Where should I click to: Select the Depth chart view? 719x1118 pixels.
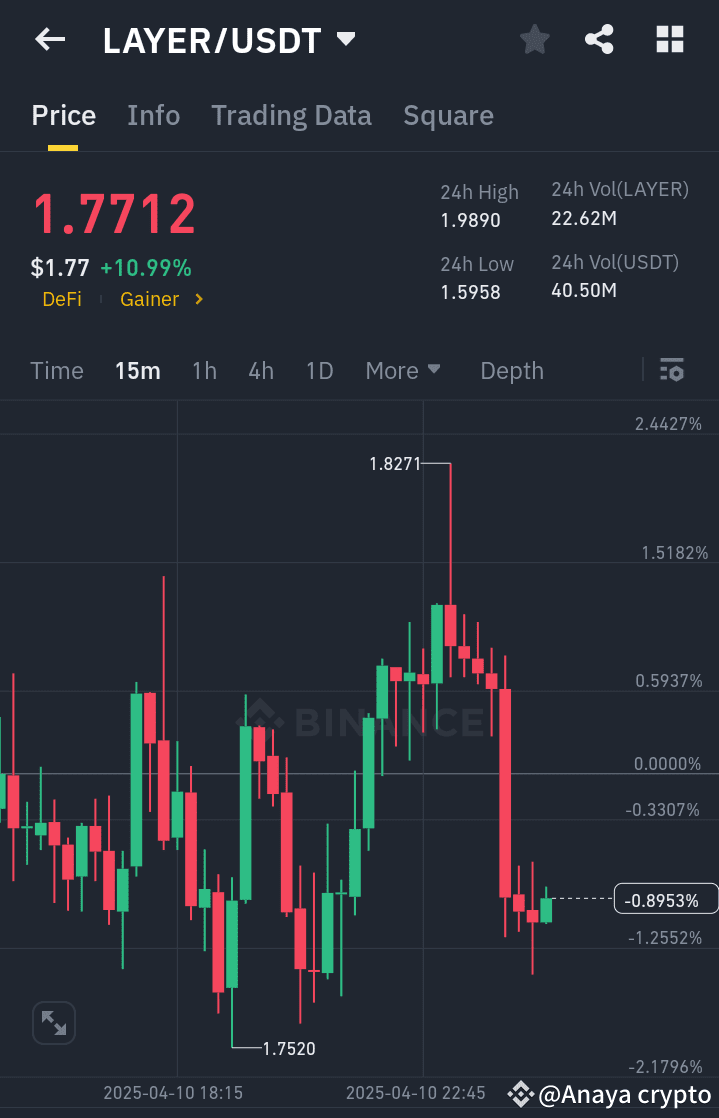coord(511,370)
